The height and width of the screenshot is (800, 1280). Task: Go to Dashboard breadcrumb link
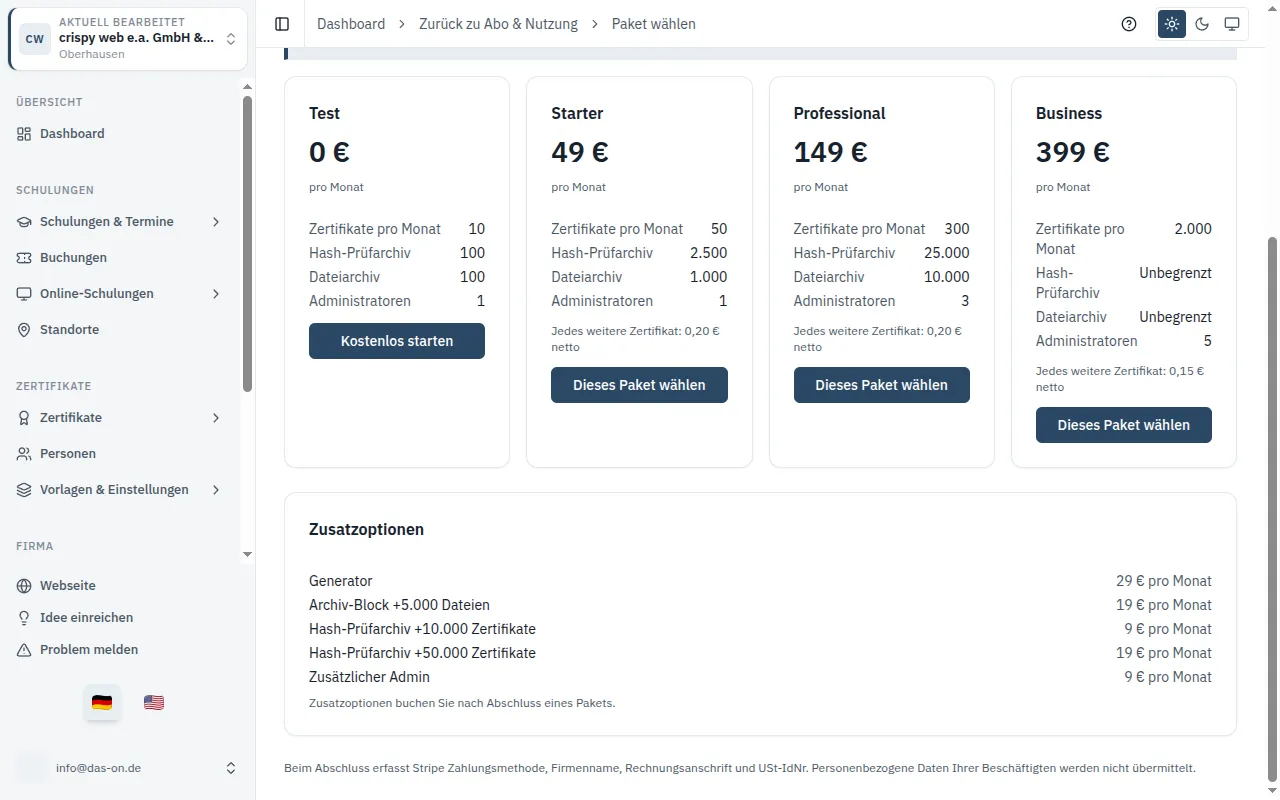tap(351, 24)
